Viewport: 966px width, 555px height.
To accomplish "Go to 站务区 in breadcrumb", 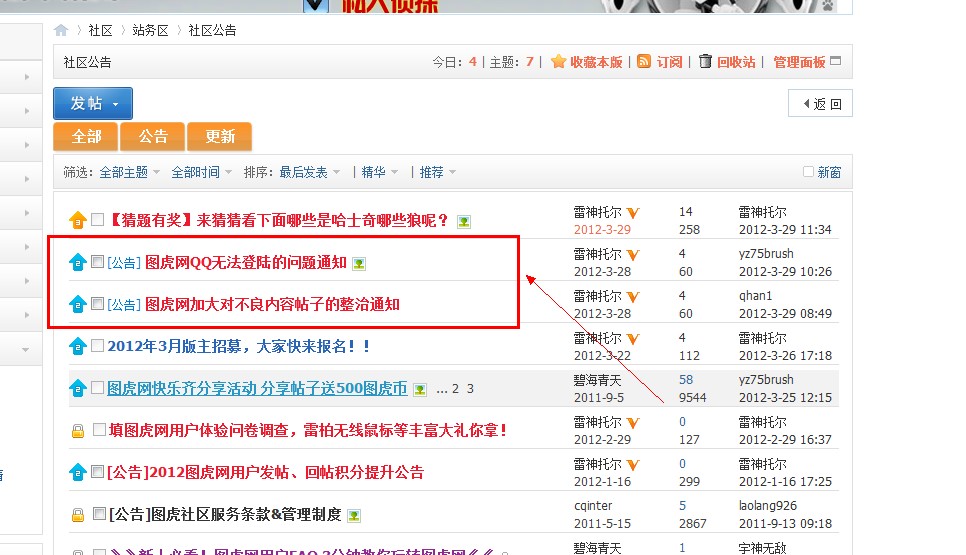I will (150, 30).
